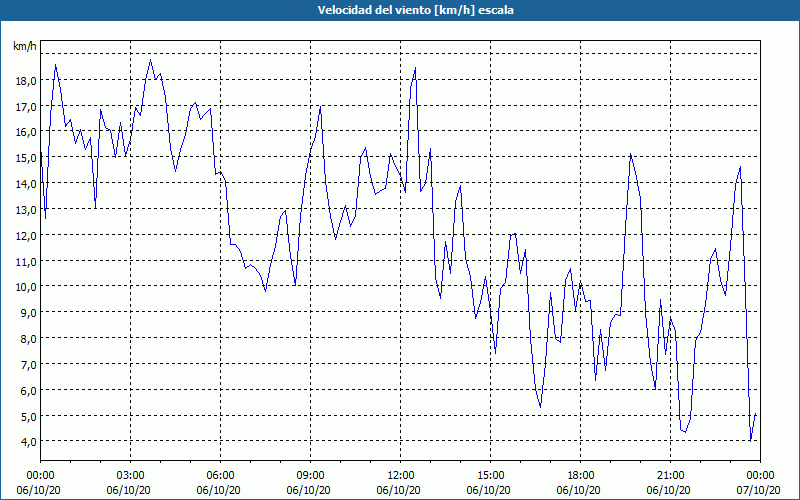Viewport: 800px width, 500px height.
Task: Click the 12:00 time axis label
Action: (x=401, y=476)
